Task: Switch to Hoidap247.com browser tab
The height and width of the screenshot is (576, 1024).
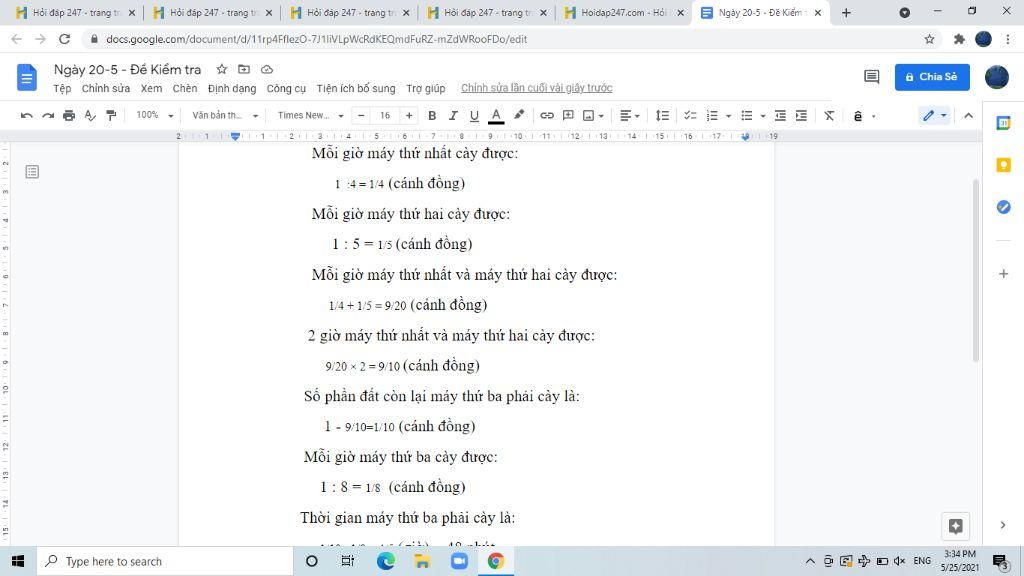Action: 623,12
